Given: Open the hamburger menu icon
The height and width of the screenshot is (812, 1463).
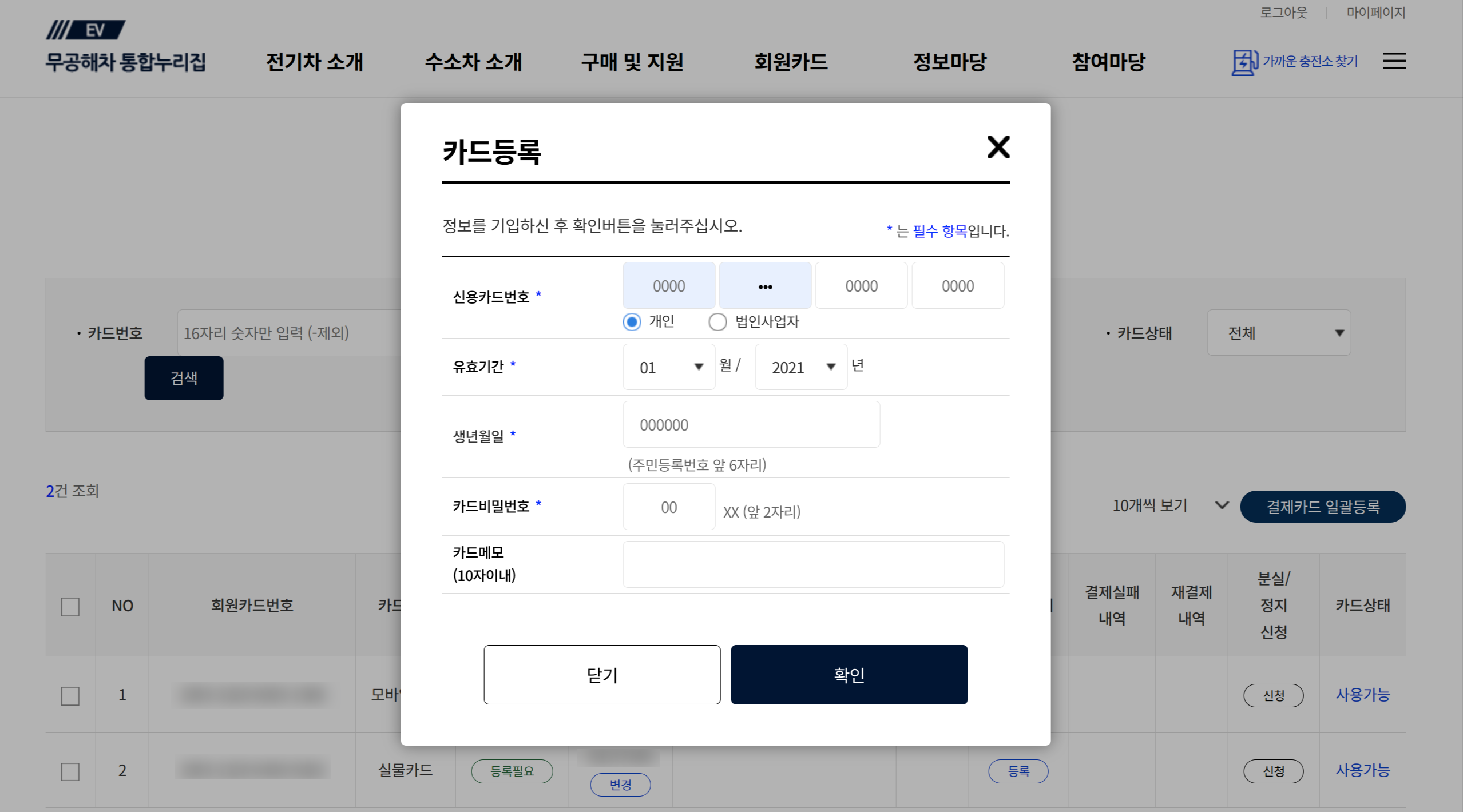Looking at the screenshot, I should 1394,61.
